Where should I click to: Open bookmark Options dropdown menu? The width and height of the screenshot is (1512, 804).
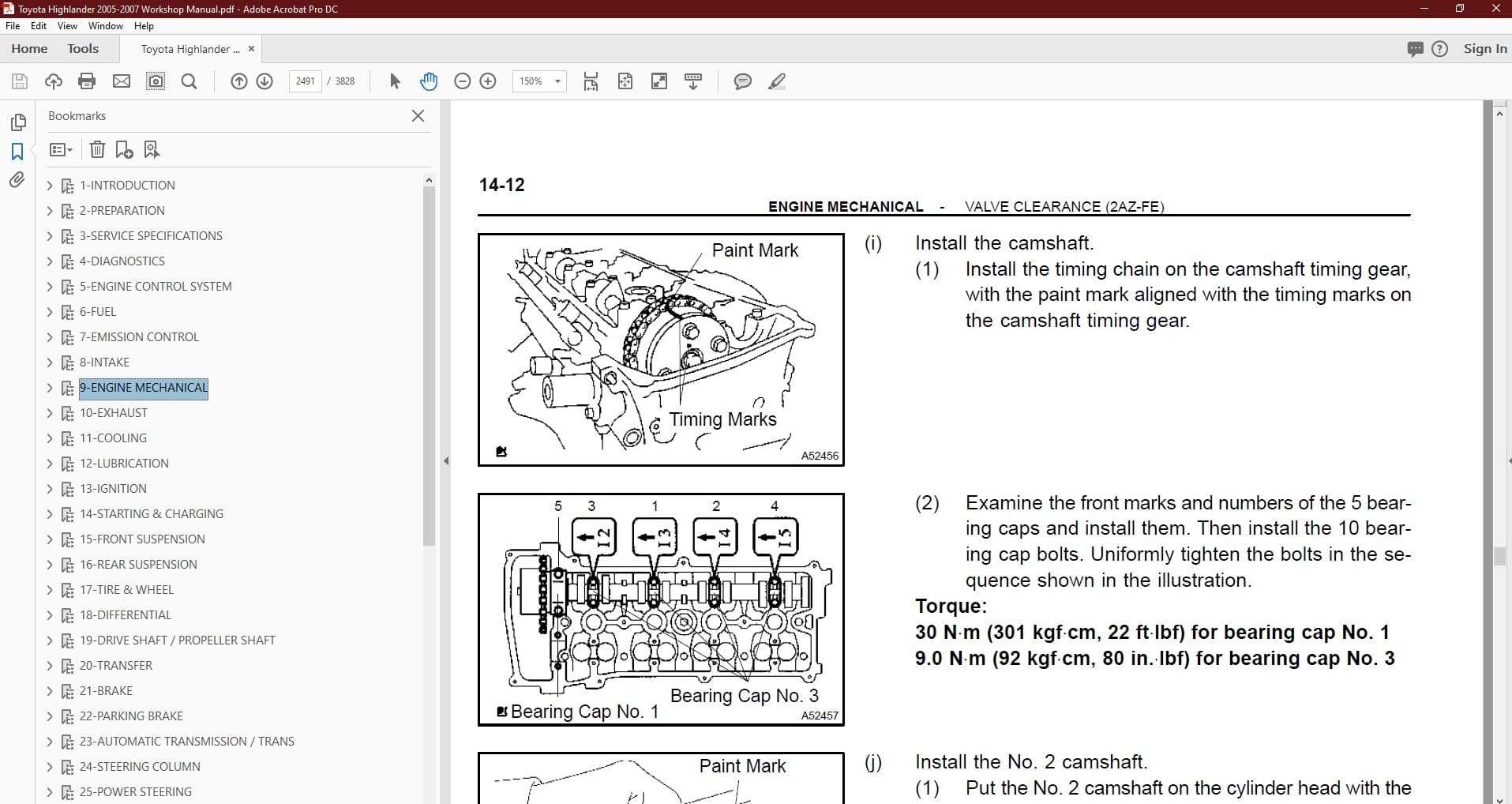point(61,149)
